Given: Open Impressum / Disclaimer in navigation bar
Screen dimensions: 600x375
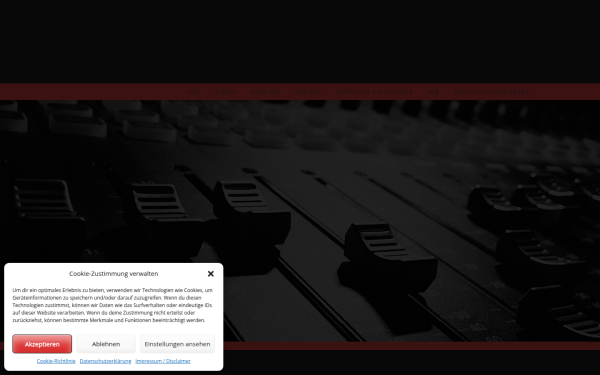Looking at the screenshot, I should 374,92.
